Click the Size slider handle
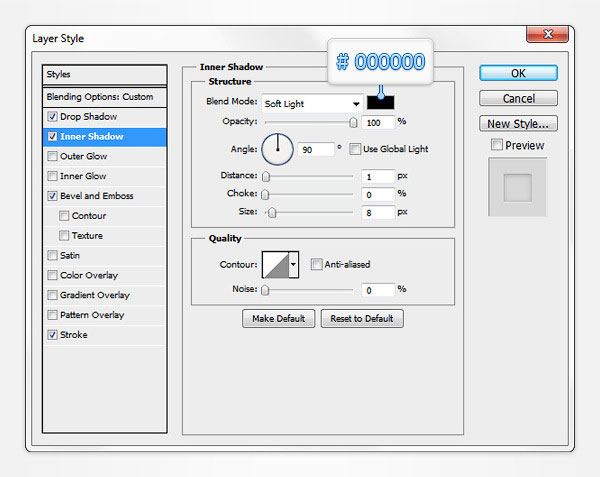This screenshot has height=477, width=600. (x=272, y=213)
